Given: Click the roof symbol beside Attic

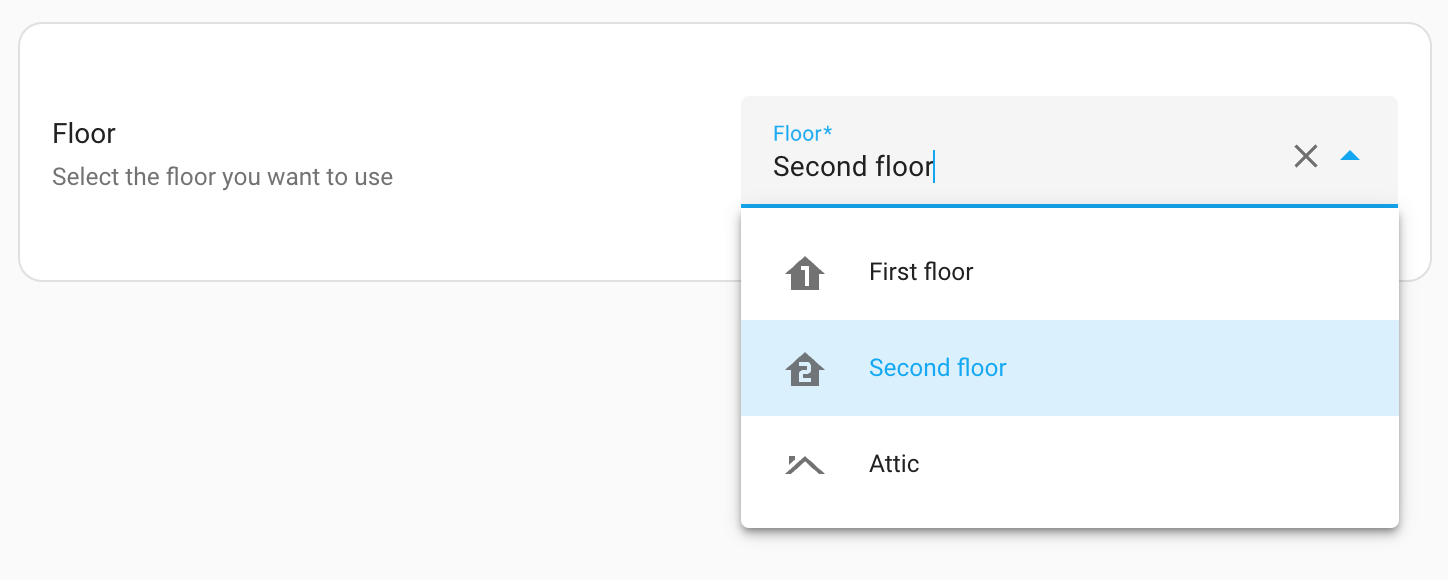Looking at the screenshot, I should click(x=805, y=463).
